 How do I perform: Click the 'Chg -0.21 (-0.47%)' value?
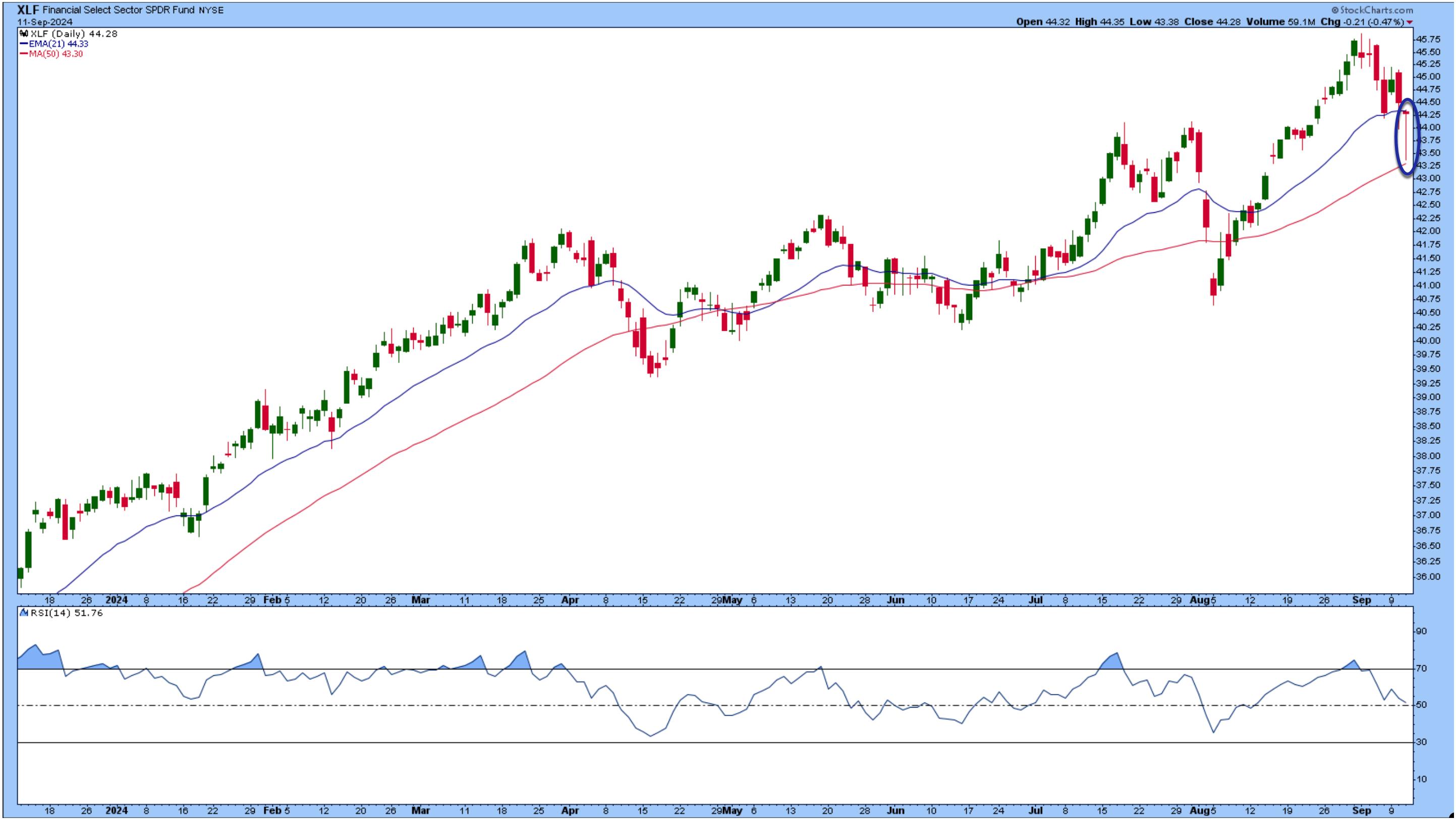(x=1362, y=22)
